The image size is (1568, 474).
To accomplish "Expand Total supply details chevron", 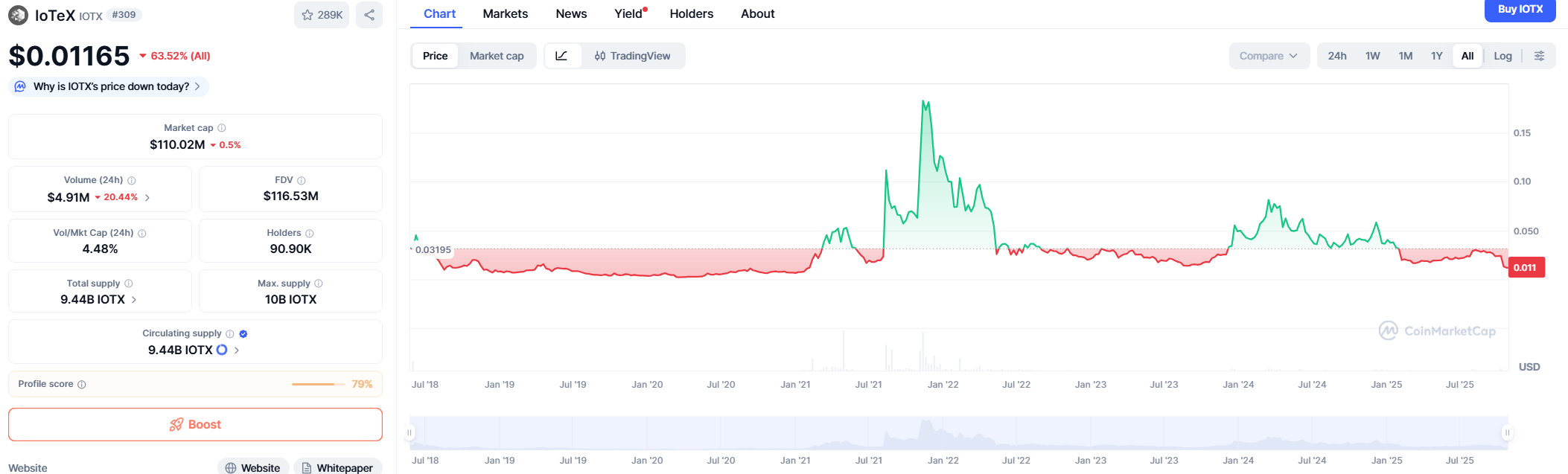I will [x=134, y=300].
